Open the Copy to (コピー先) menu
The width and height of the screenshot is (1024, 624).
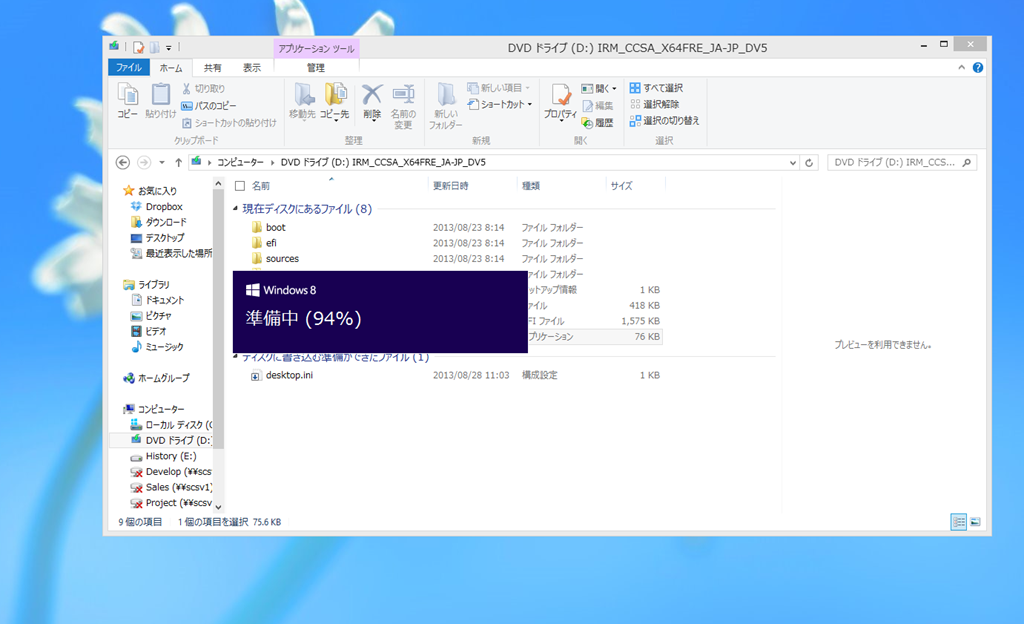[334, 102]
